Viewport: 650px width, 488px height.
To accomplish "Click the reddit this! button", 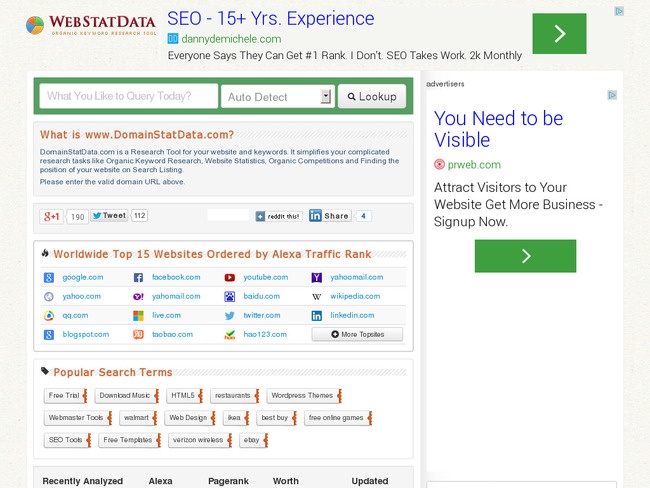I will tap(279, 216).
